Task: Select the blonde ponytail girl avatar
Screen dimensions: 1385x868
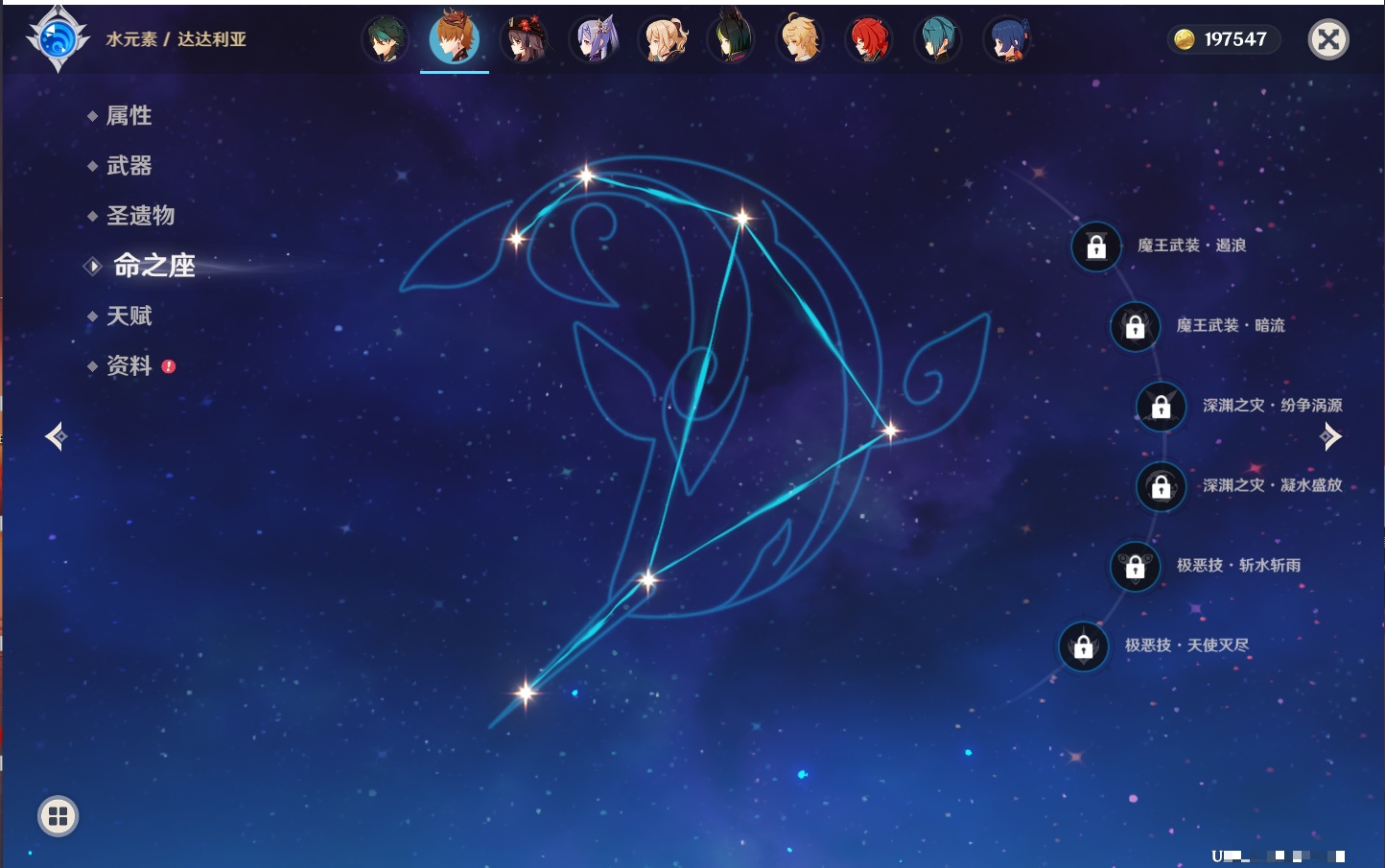Action: [663, 40]
